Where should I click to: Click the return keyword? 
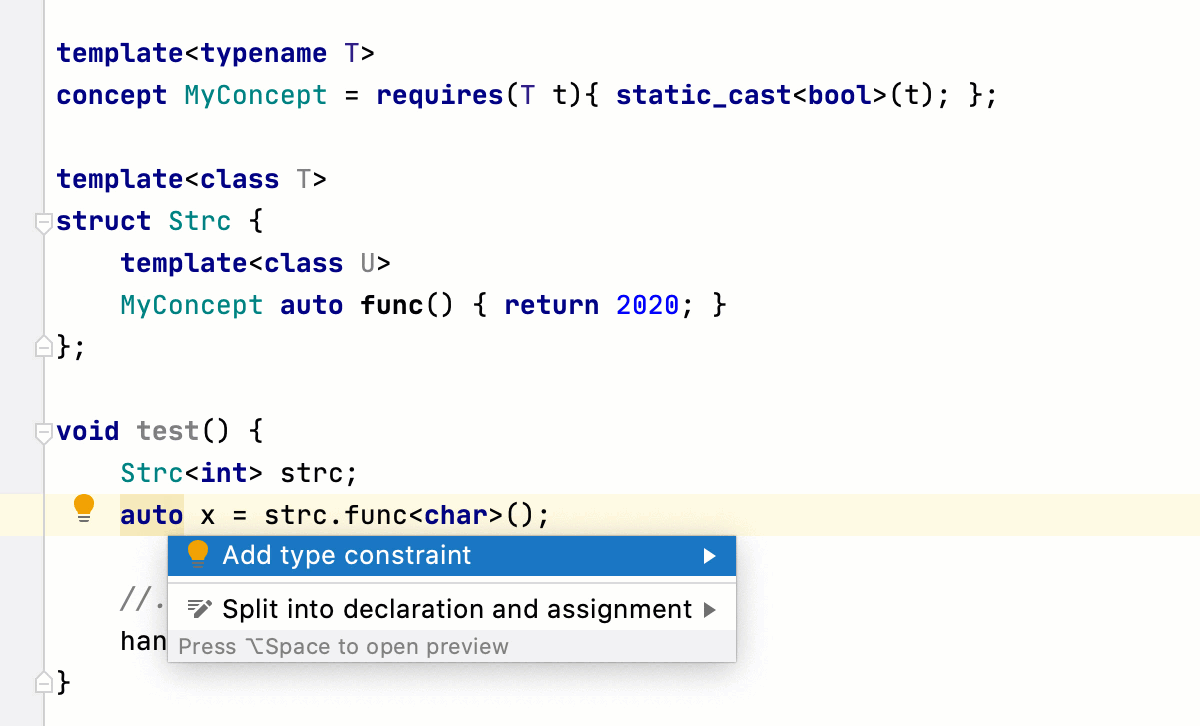552,305
